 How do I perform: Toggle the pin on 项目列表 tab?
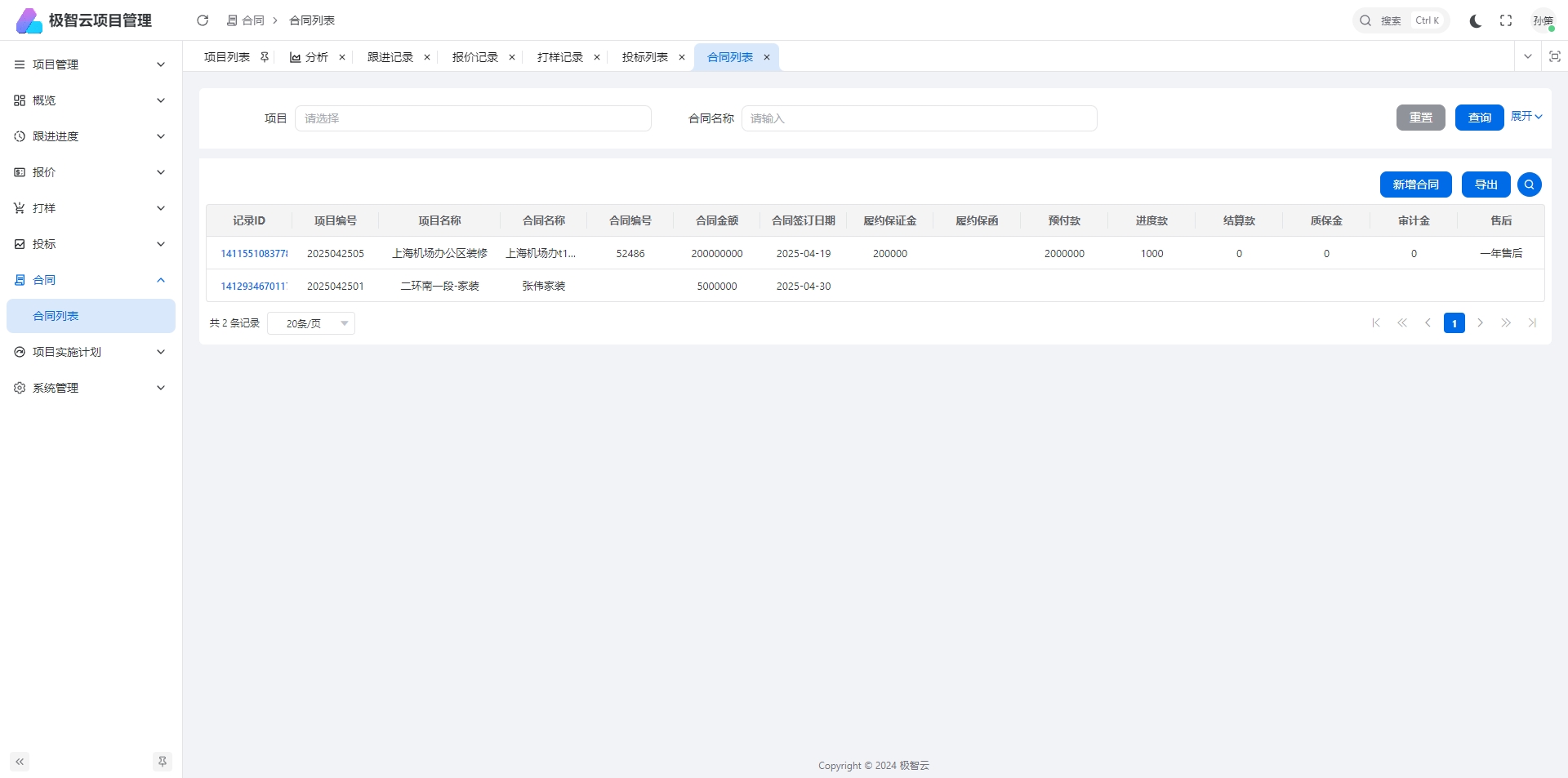click(x=265, y=57)
